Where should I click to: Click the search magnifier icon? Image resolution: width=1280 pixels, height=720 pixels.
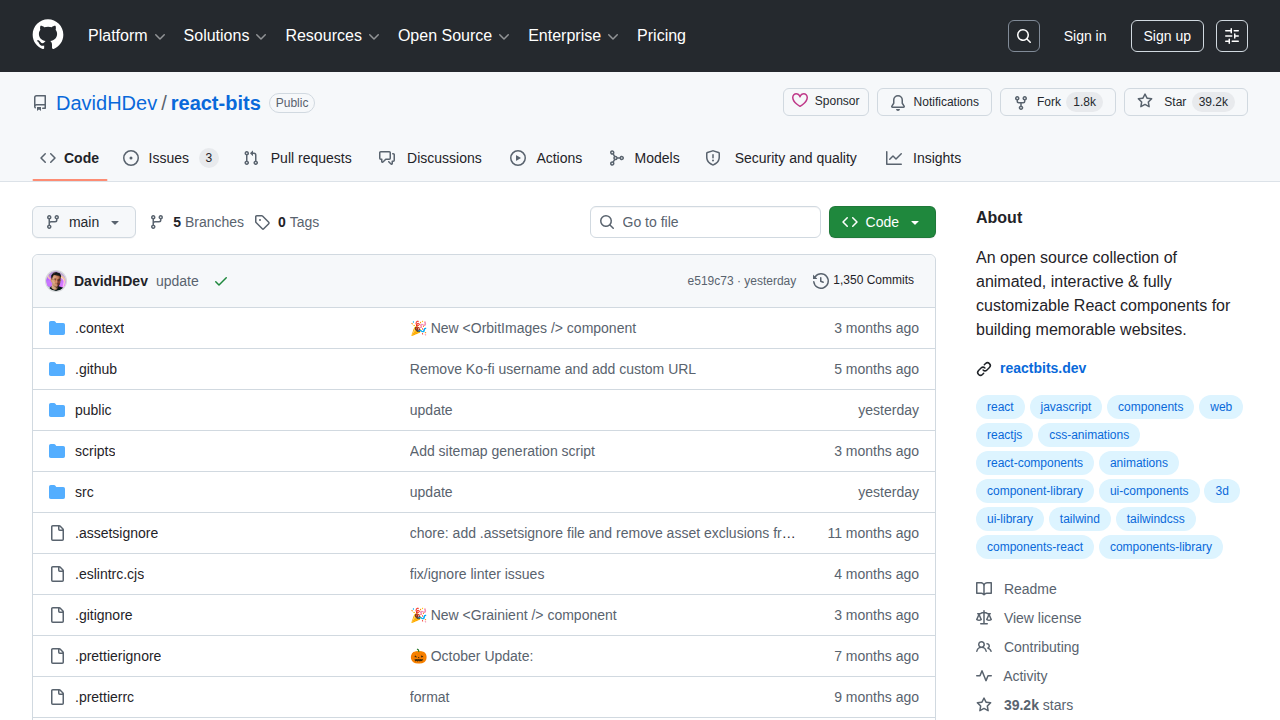[x=1024, y=36]
